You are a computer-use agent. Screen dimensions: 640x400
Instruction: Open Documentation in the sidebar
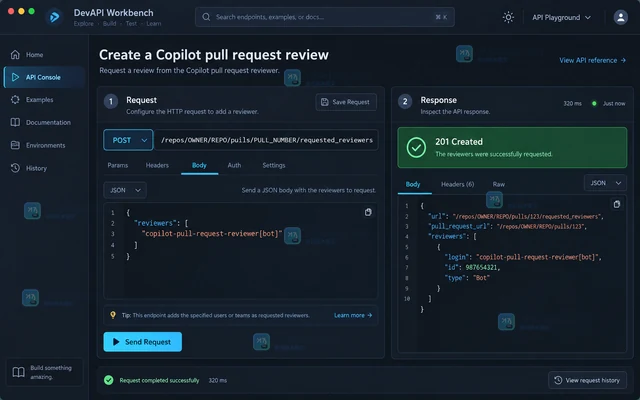tap(44, 122)
